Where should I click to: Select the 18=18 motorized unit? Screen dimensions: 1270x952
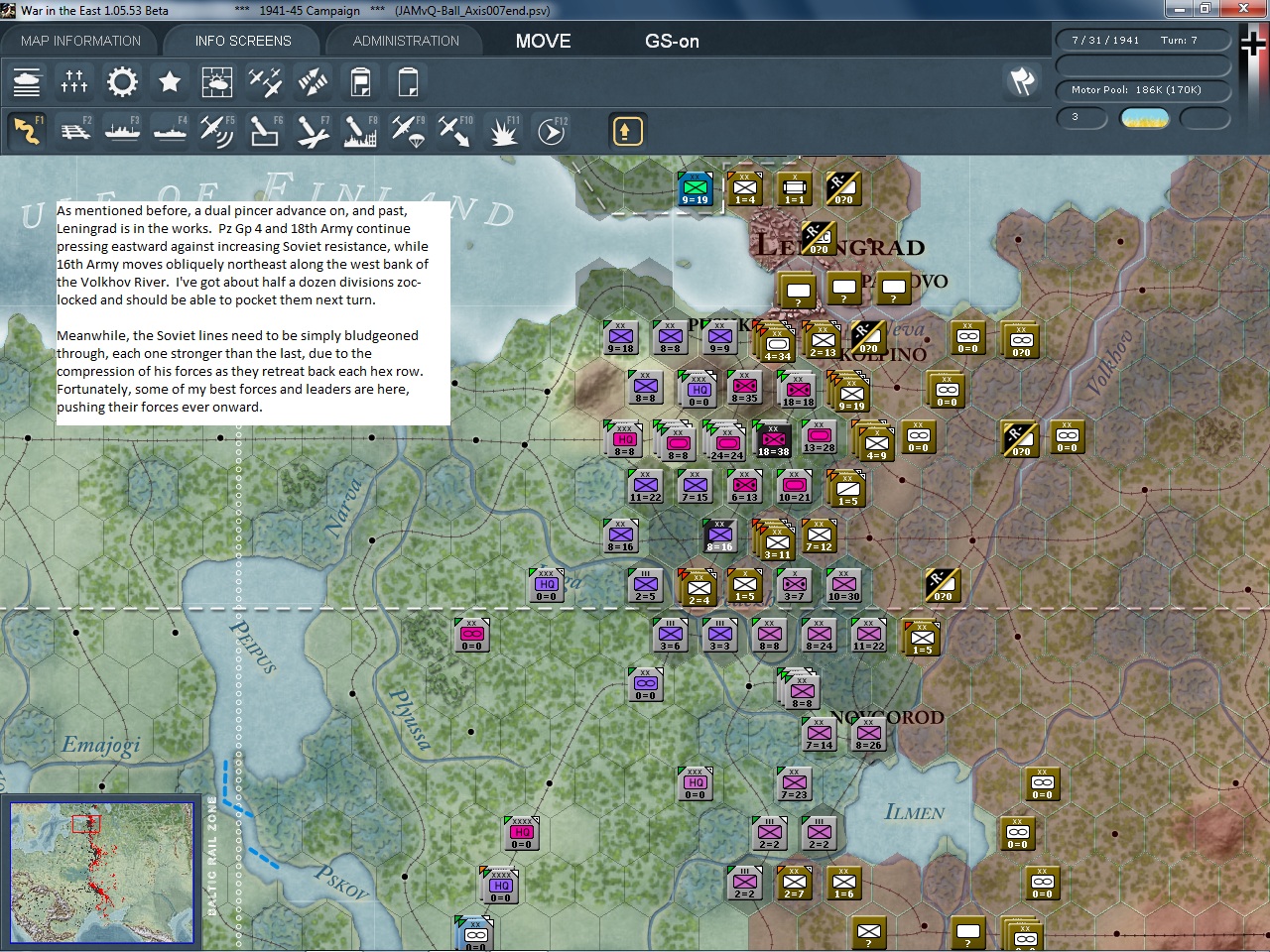pos(798,391)
